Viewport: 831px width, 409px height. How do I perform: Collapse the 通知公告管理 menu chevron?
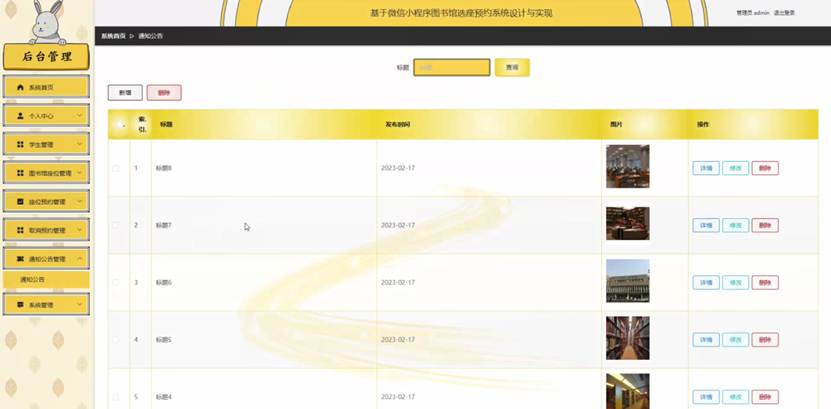coord(79,258)
